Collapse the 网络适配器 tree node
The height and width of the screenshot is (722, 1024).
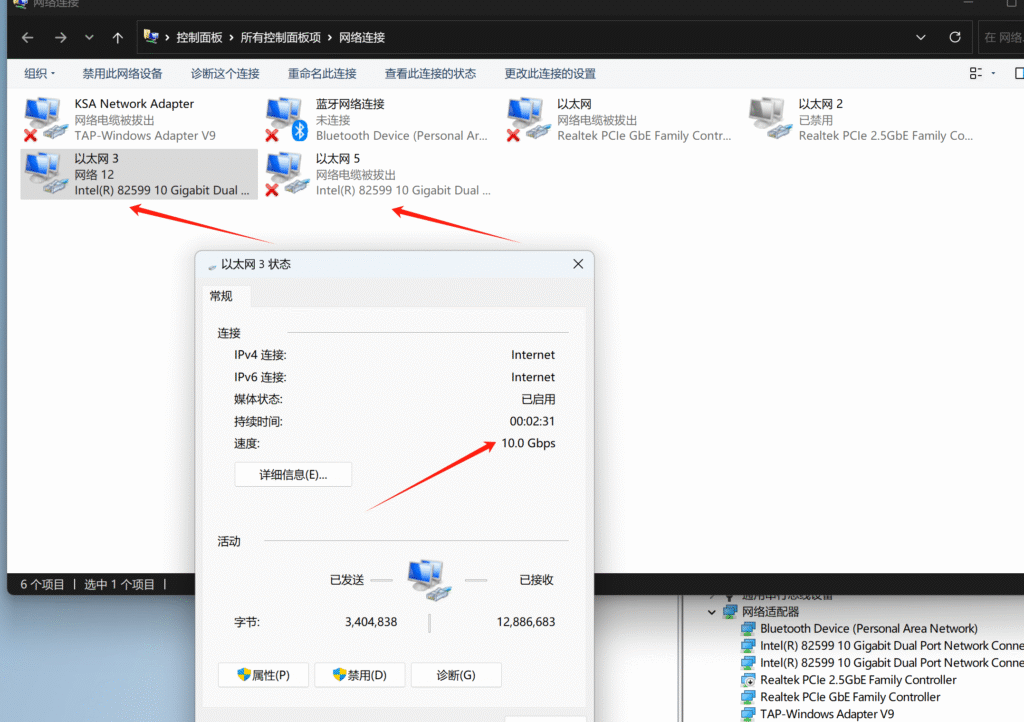pyautogui.click(x=712, y=612)
